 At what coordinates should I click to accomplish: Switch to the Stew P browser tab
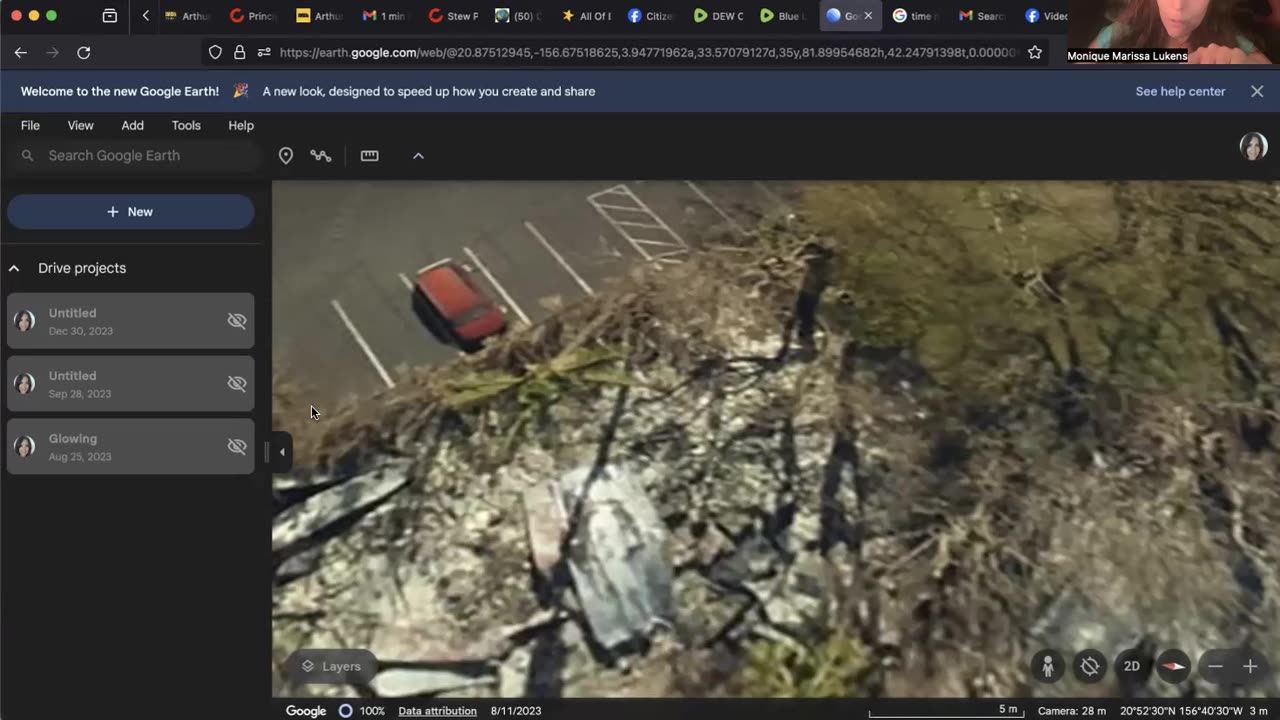453,16
